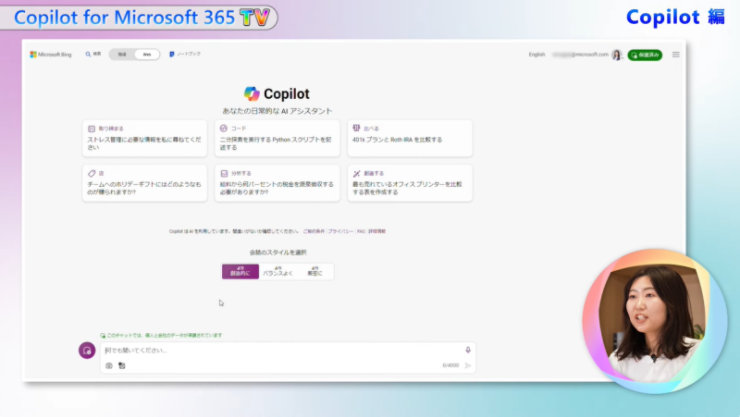This screenshot has width=740, height=417.
Task: Open the 401k vs Roth IRA comparison card
Action: click(x=410, y=138)
